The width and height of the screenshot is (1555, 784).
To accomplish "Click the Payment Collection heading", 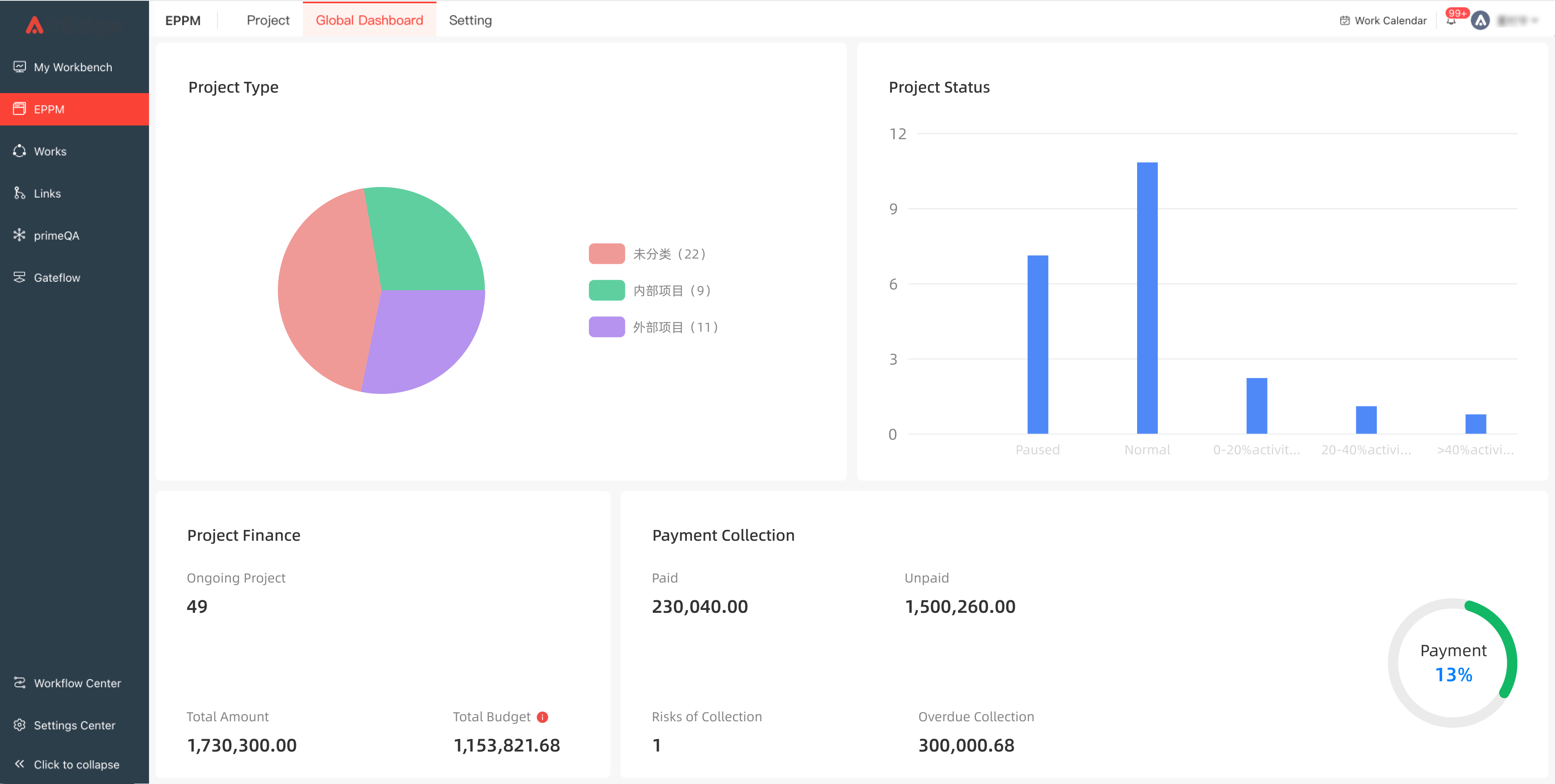I will click(723, 535).
